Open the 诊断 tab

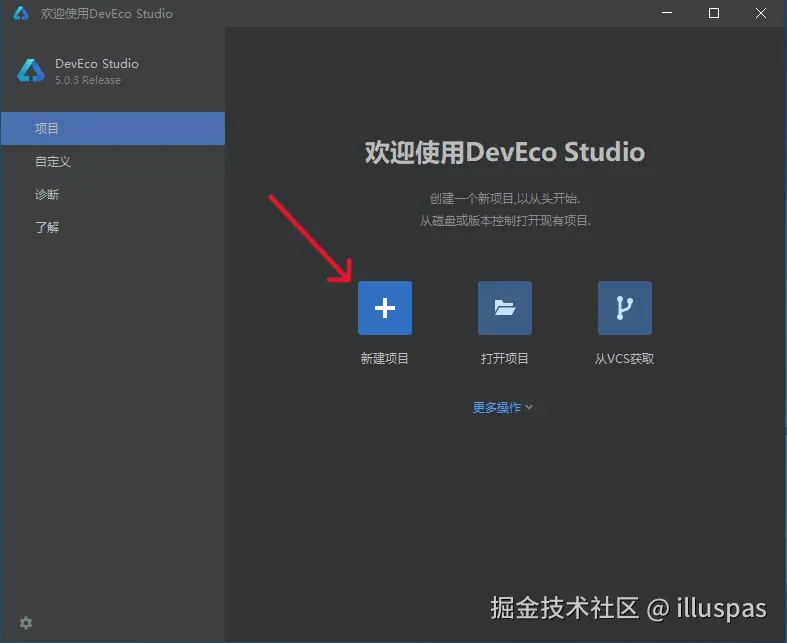pyautogui.click(x=113, y=194)
